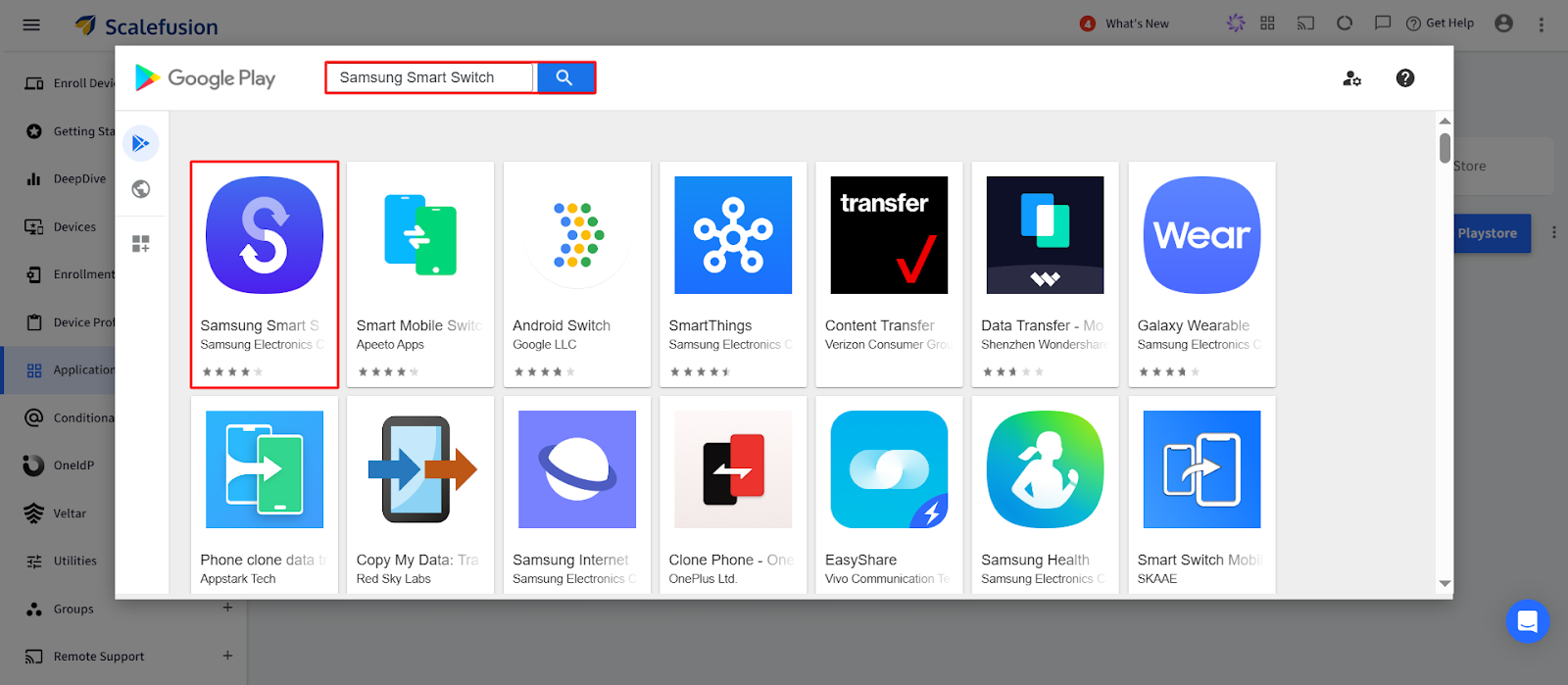Image resolution: width=1568 pixels, height=685 pixels.
Task: Open Data Transfer Wondershare app card
Action: [x=1046, y=274]
